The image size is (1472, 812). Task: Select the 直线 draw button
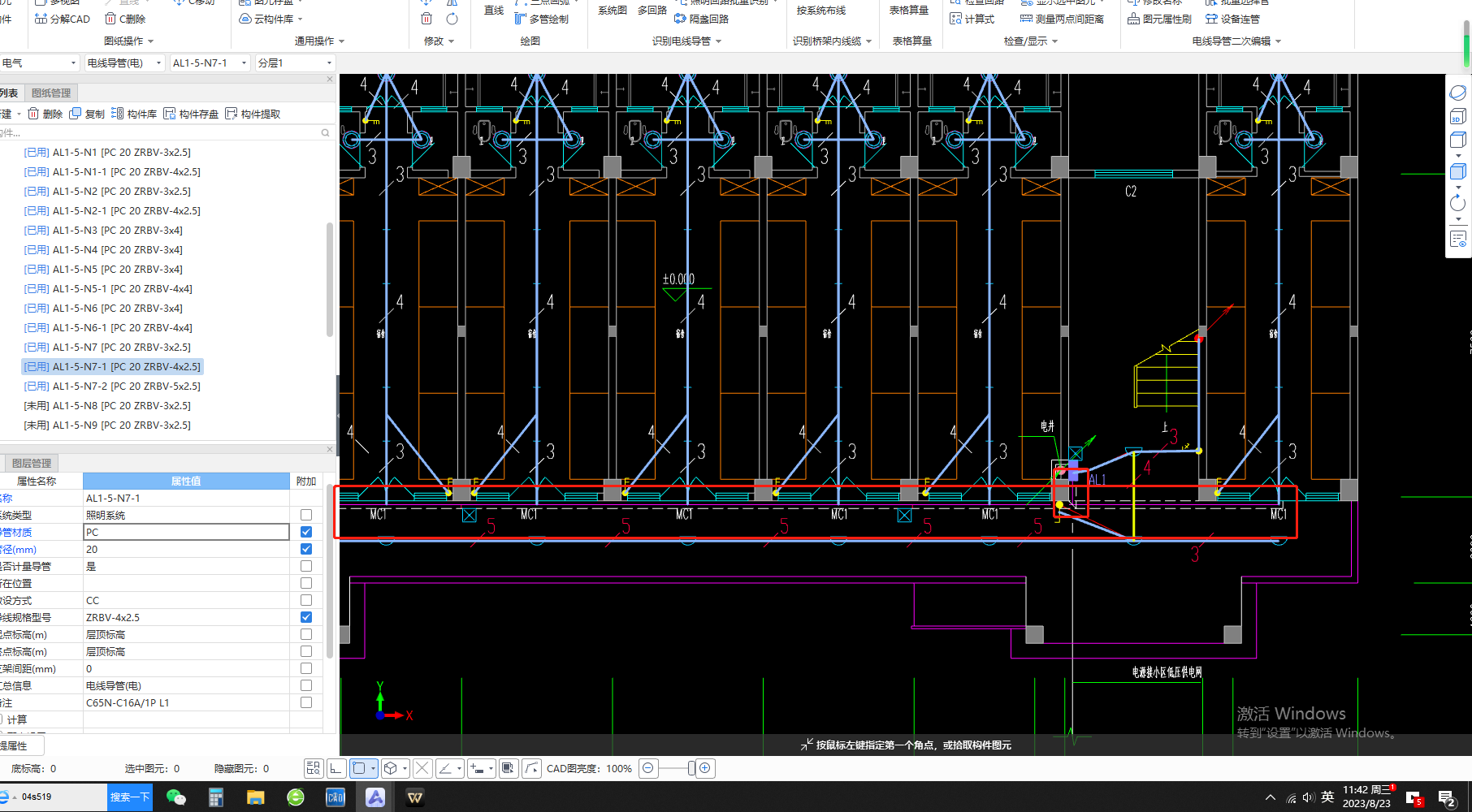pyautogui.click(x=494, y=11)
